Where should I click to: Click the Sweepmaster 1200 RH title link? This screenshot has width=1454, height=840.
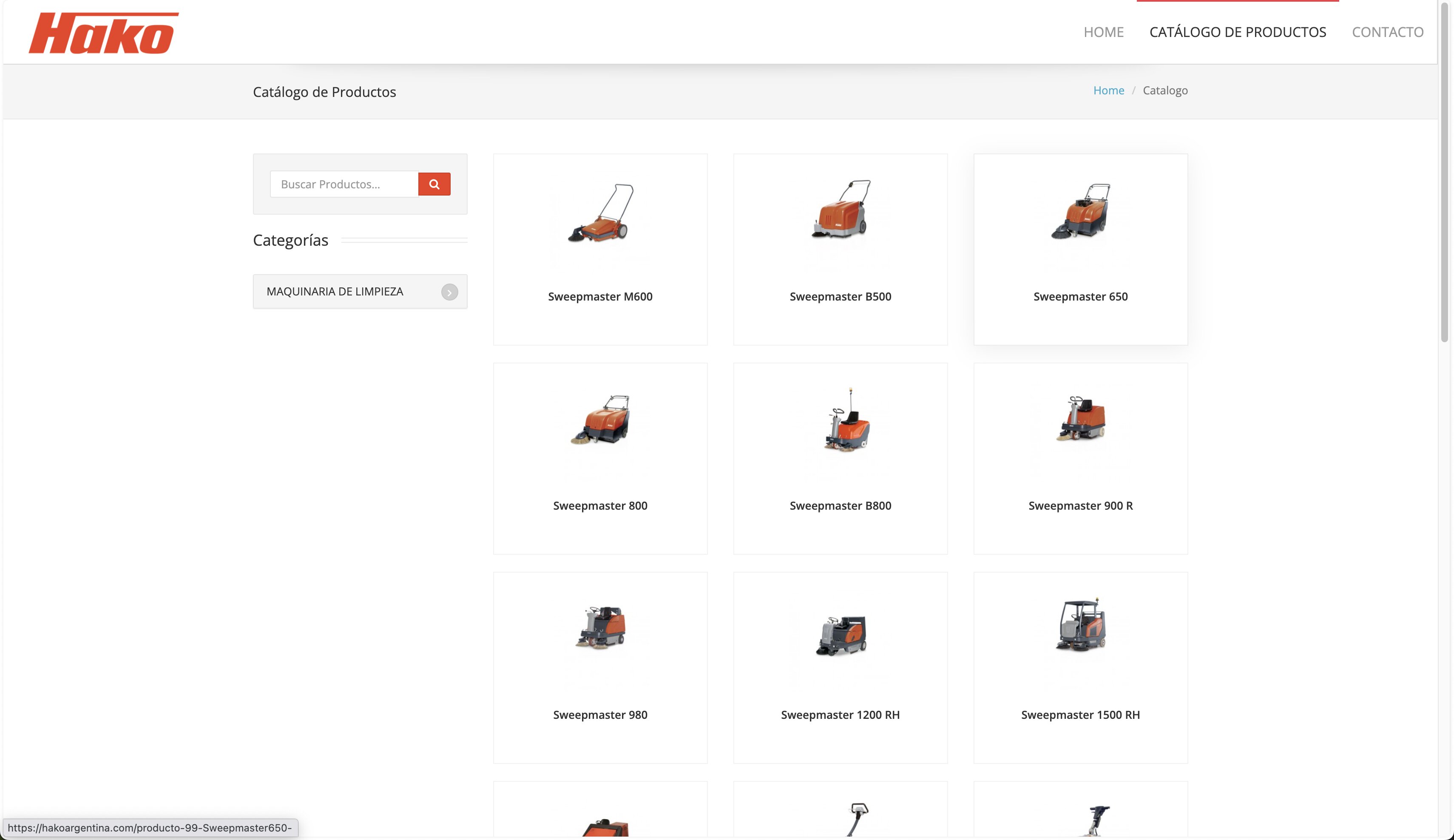click(x=840, y=715)
